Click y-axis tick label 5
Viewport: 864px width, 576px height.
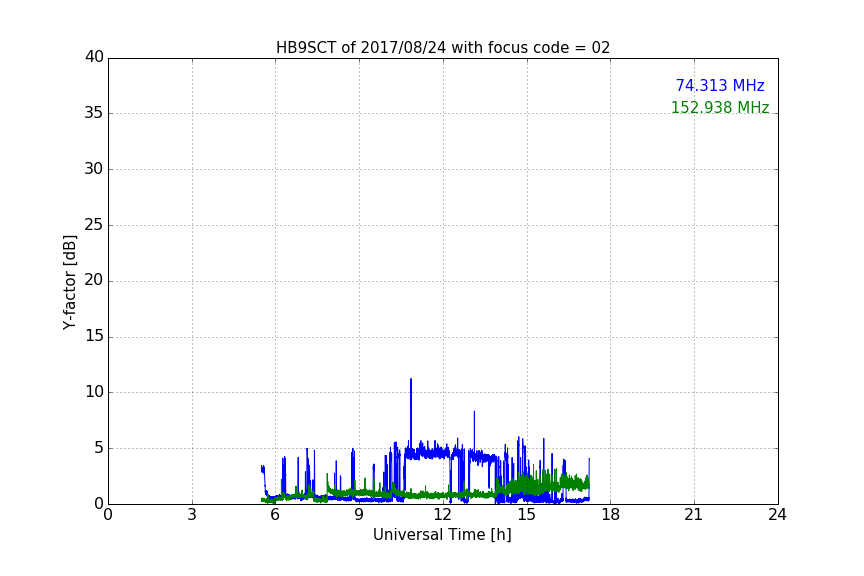click(99, 448)
